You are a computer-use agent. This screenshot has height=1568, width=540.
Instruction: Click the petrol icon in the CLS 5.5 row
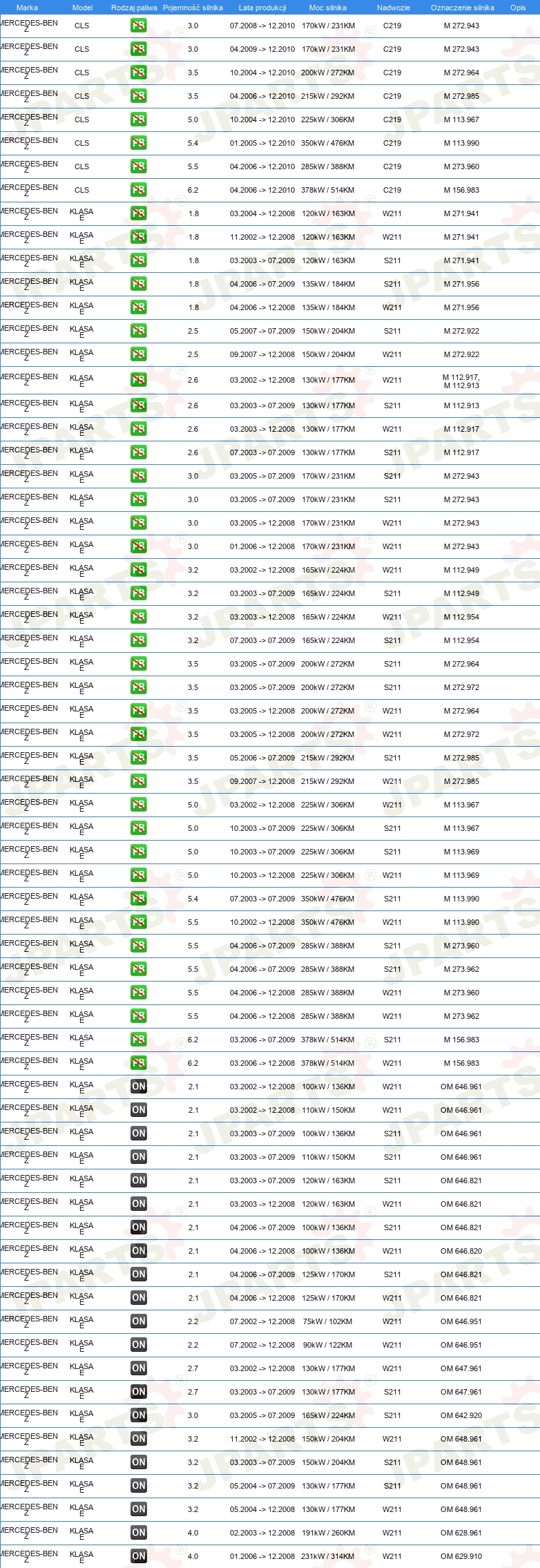[x=138, y=166]
